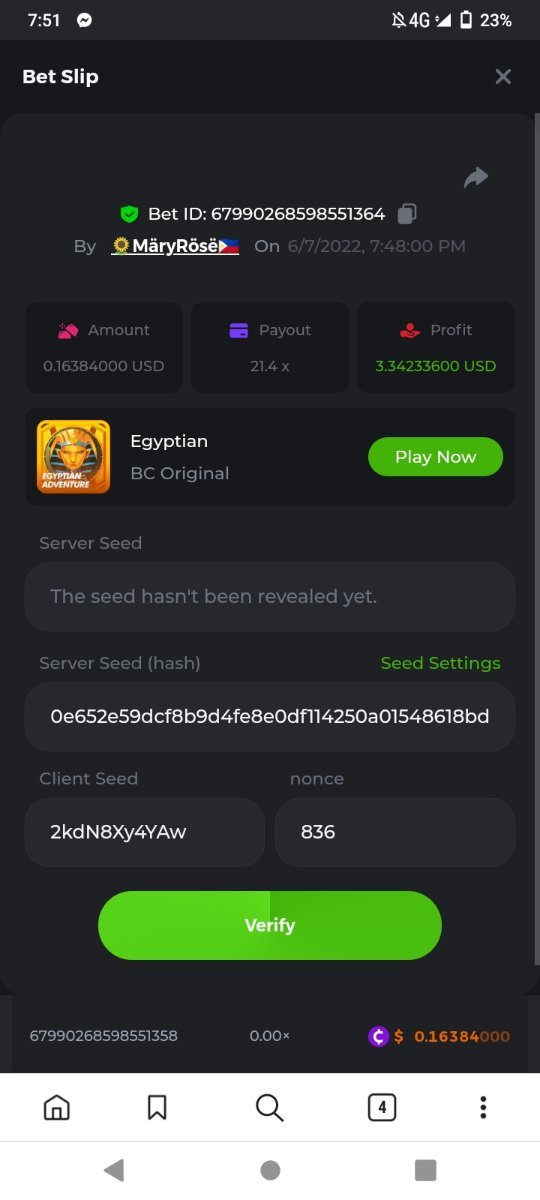The image size is (540, 1200).
Task: Open the browser home icon
Action: [x=57, y=1107]
